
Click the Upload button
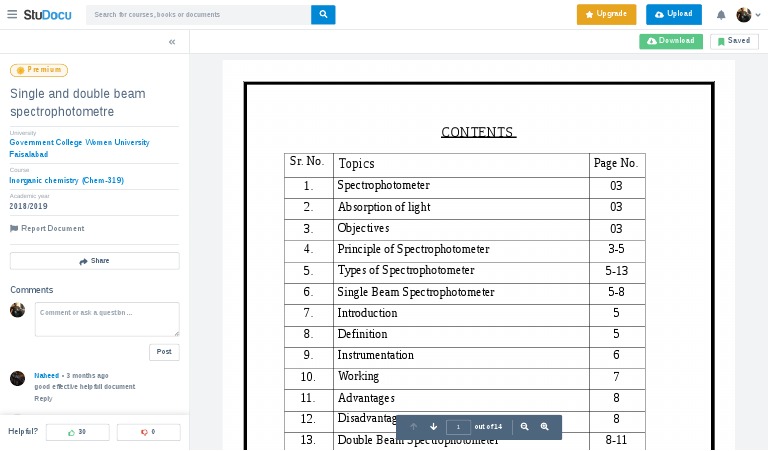pos(674,14)
